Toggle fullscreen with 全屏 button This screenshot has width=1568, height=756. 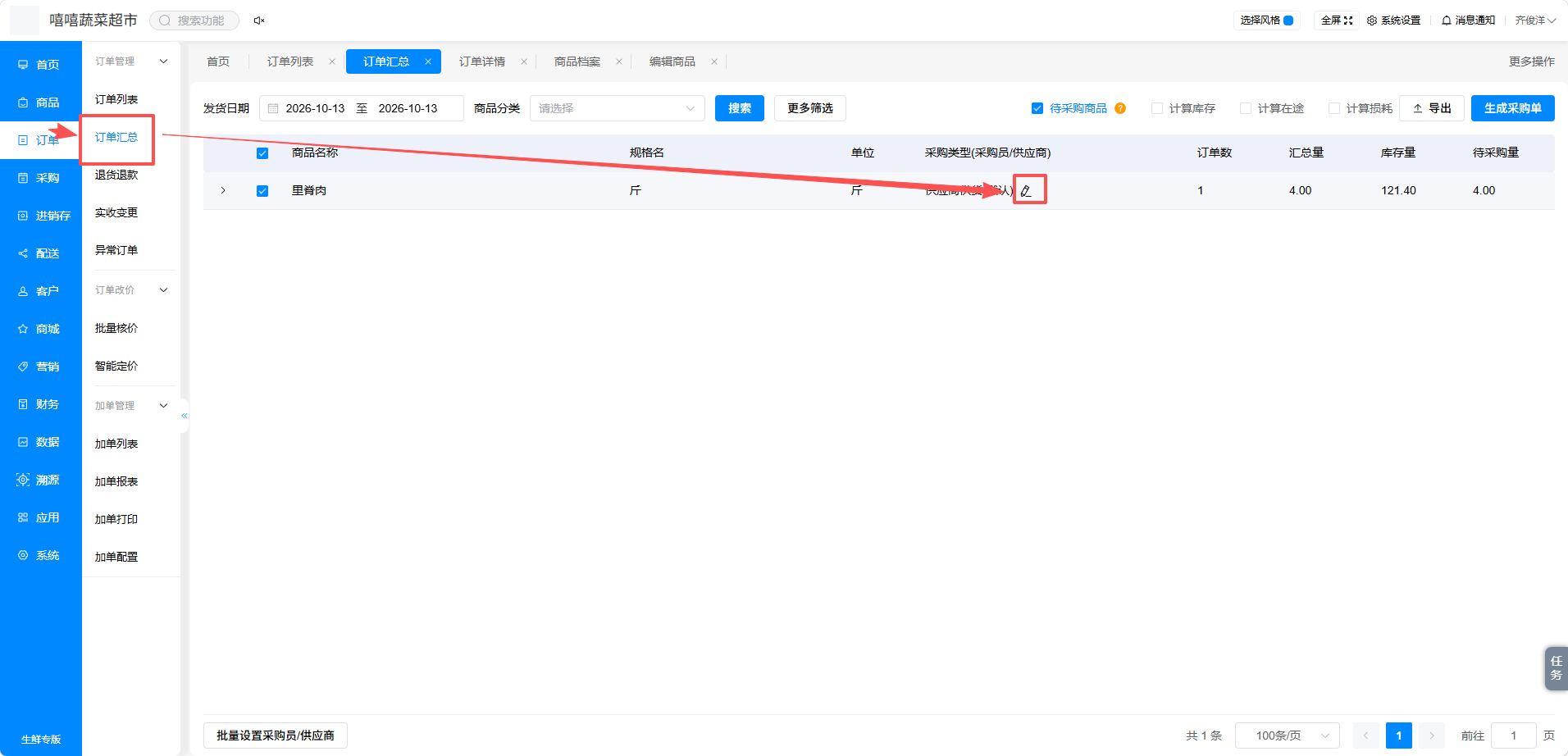(x=1337, y=20)
